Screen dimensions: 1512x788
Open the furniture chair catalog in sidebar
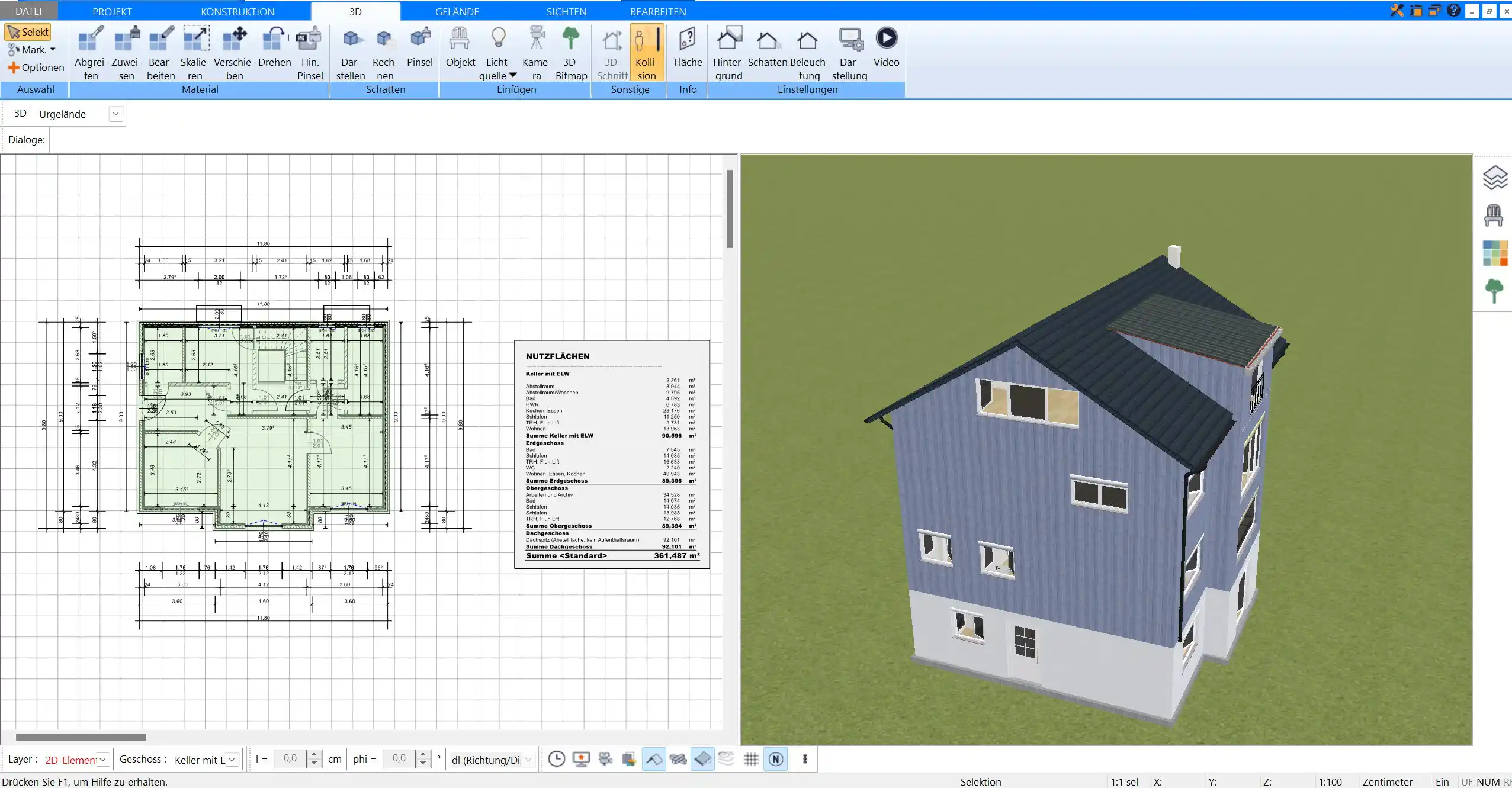pos(1494,216)
